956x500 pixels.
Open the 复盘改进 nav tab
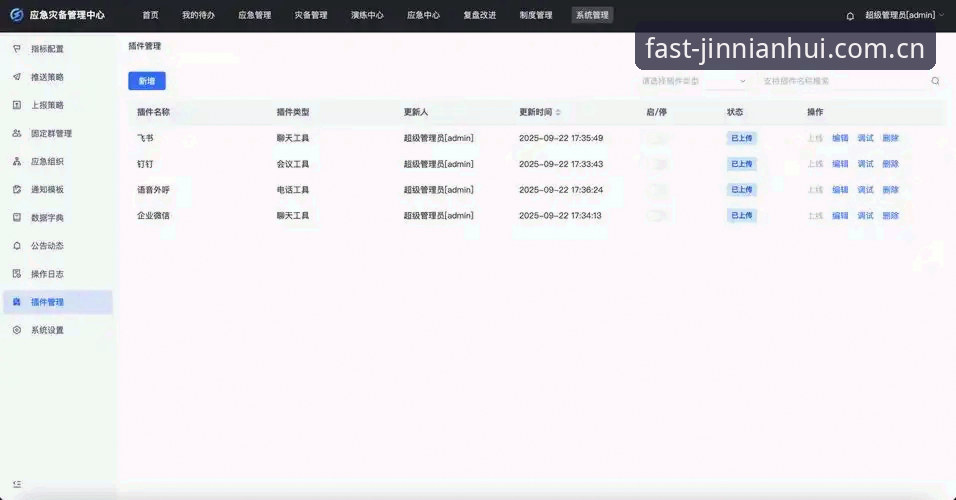[x=480, y=15]
